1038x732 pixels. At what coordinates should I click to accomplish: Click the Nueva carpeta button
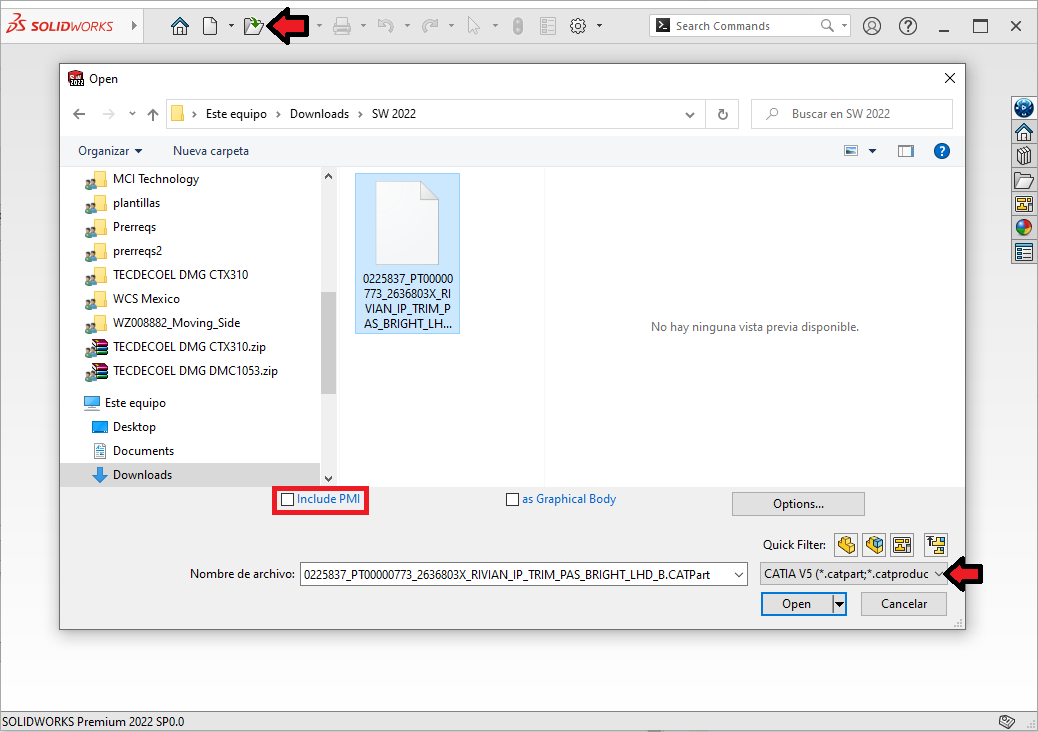pyautogui.click(x=211, y=151)
